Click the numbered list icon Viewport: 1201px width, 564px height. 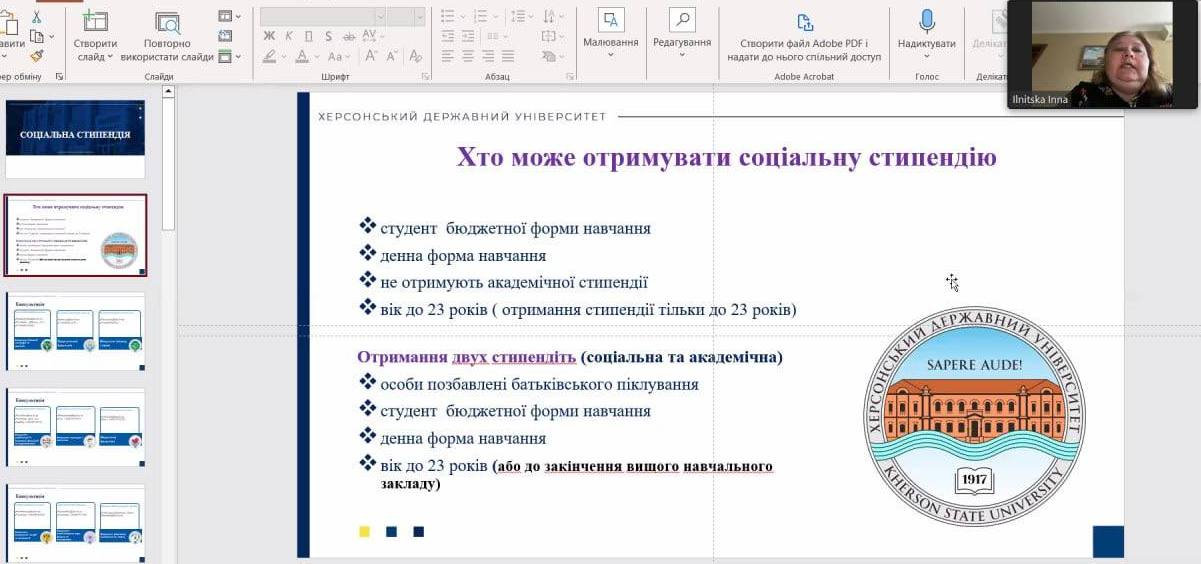(x=483, y=17)
